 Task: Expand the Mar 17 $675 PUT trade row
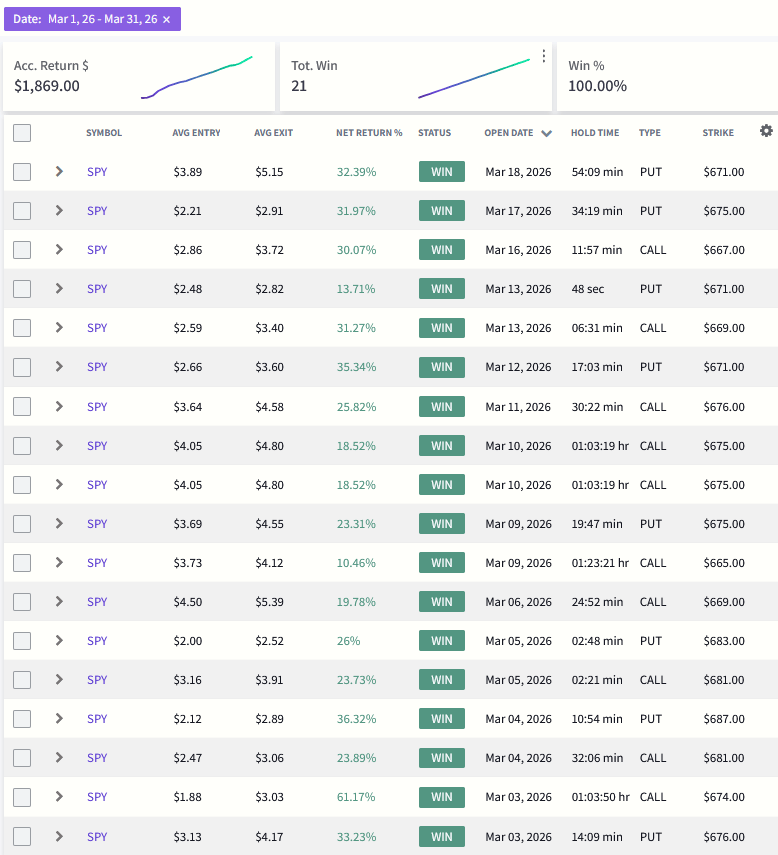tap(59, 210)
